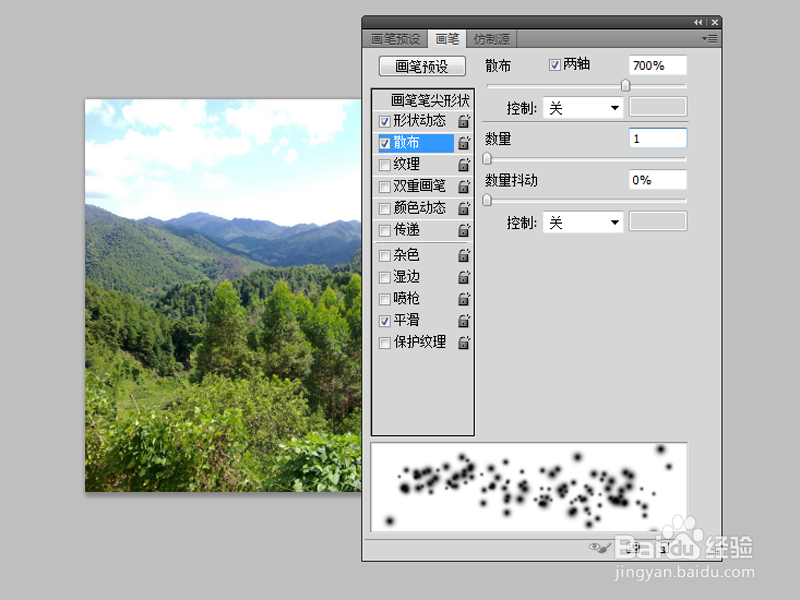Click the brush preview eye icon
The image size is (800, 600).
pos(599,548)
